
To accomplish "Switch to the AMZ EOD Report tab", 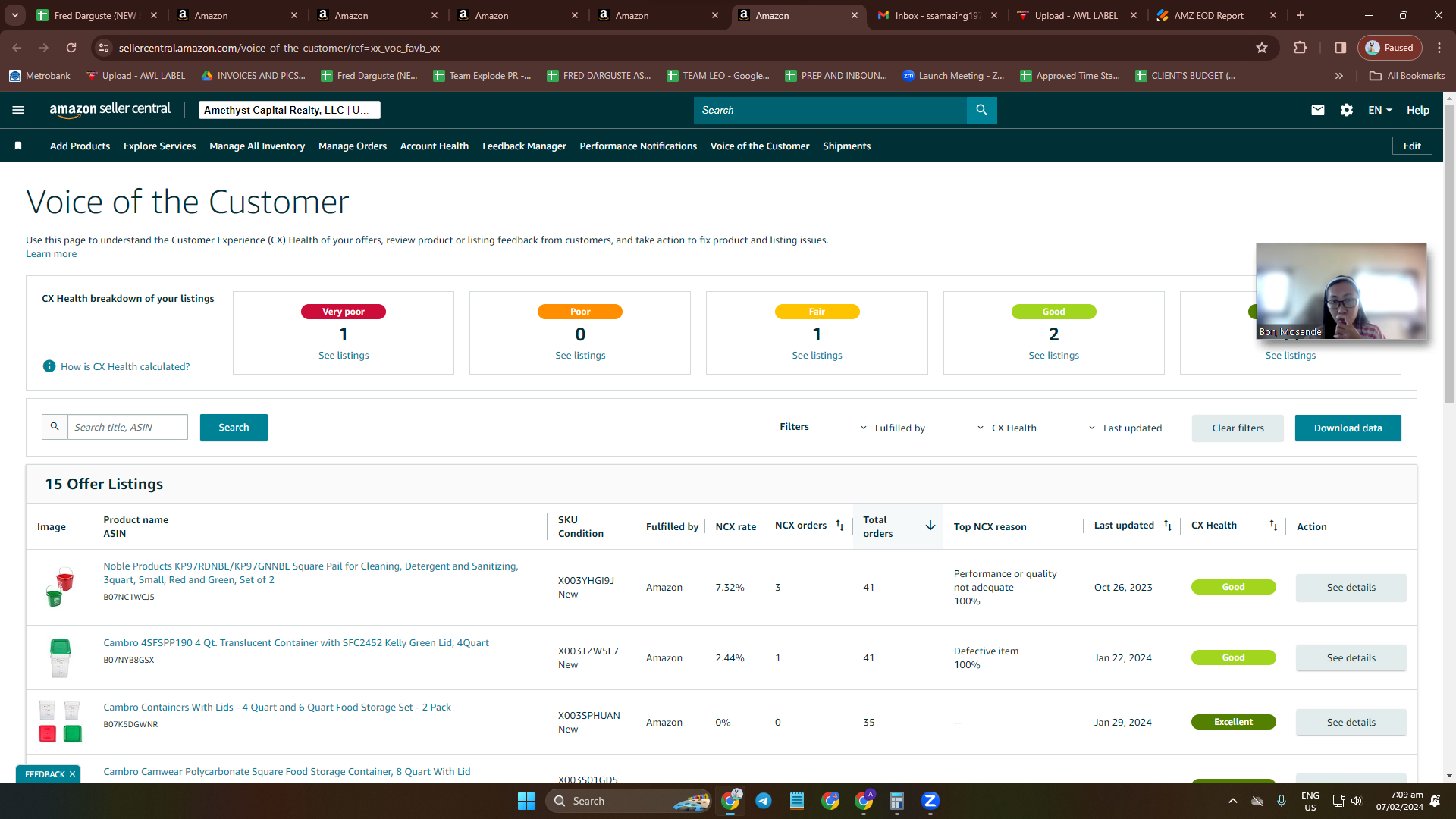I will click(x=1216, y=15).
